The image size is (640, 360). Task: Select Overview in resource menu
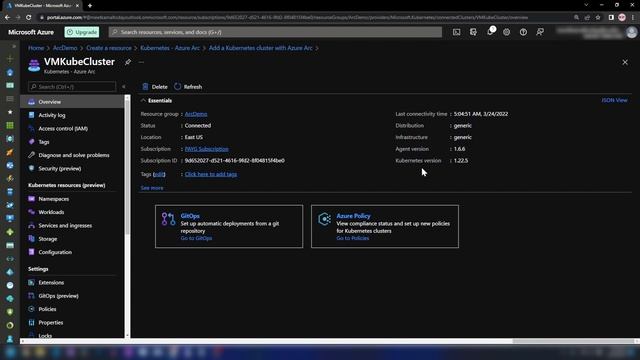tap(72, 102)
